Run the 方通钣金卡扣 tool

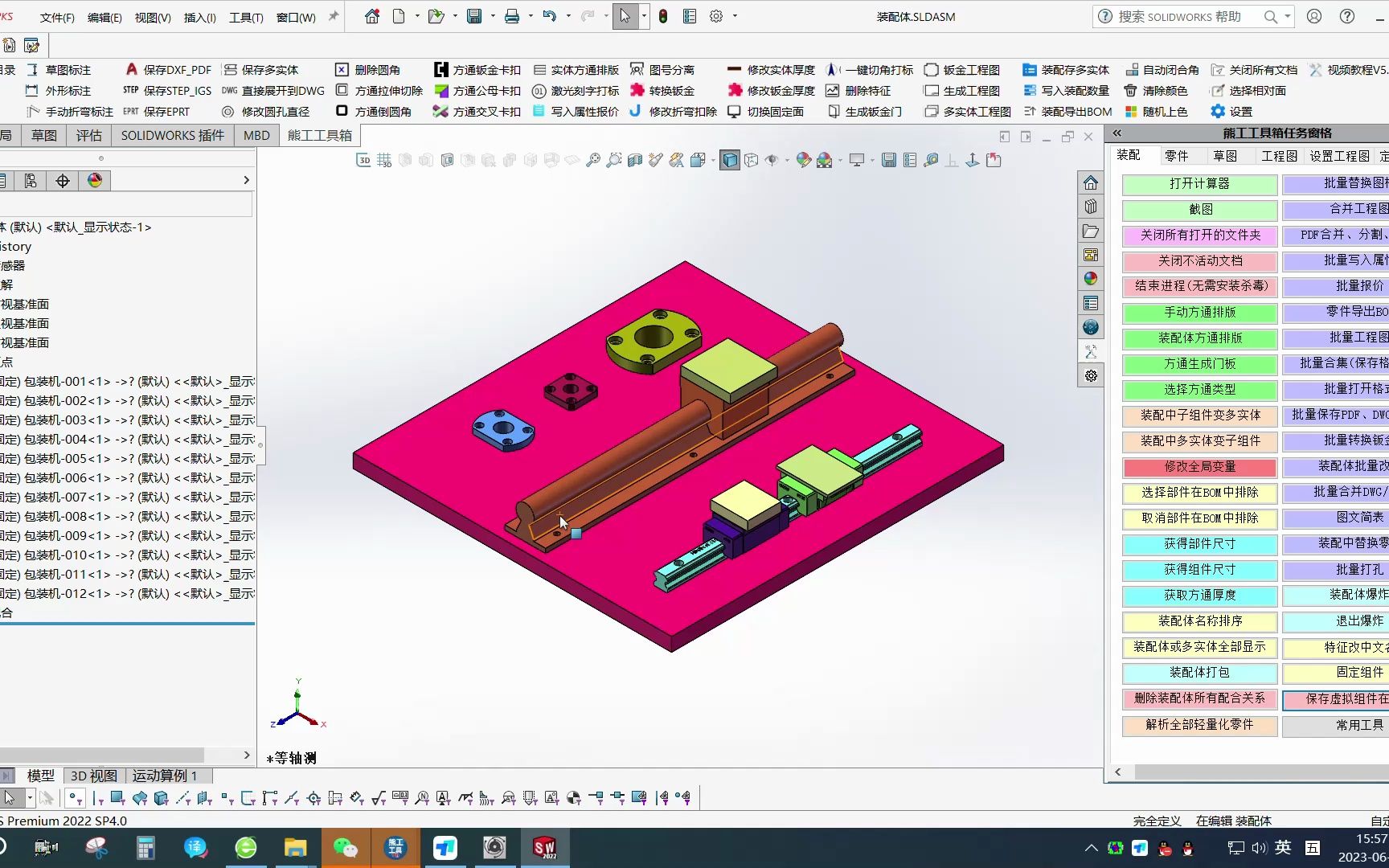476,69
